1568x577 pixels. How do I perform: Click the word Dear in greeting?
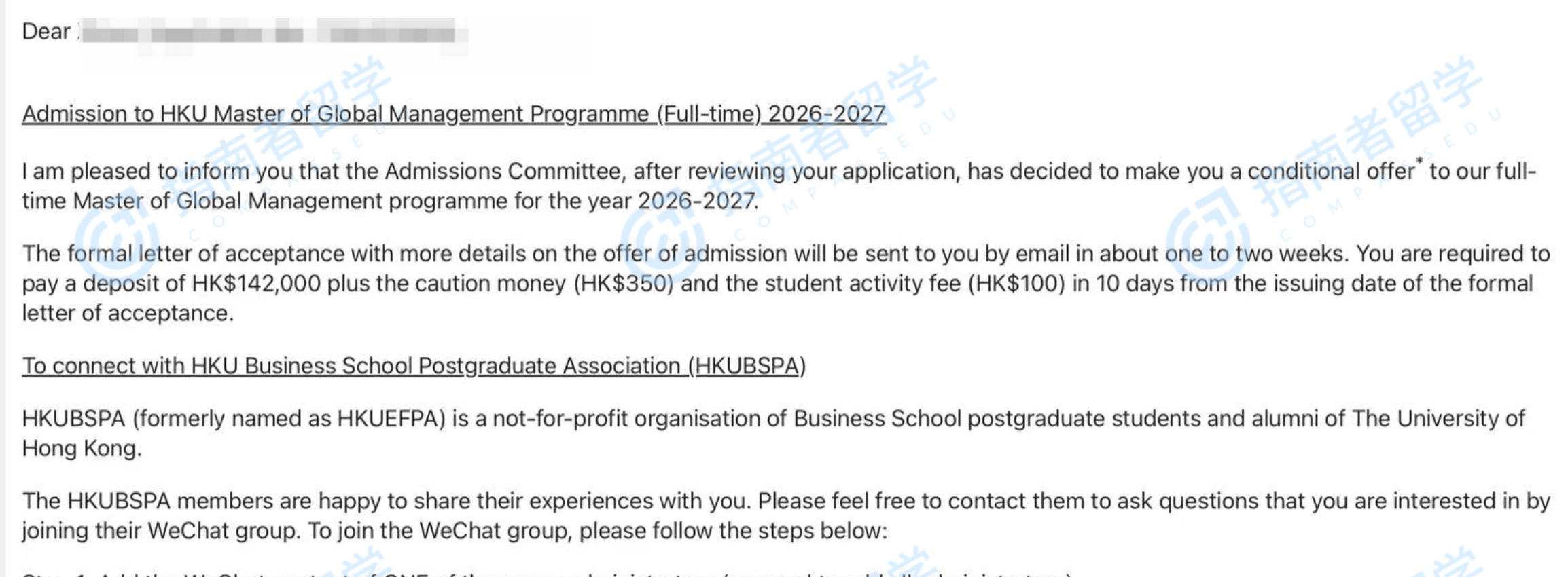46,32
